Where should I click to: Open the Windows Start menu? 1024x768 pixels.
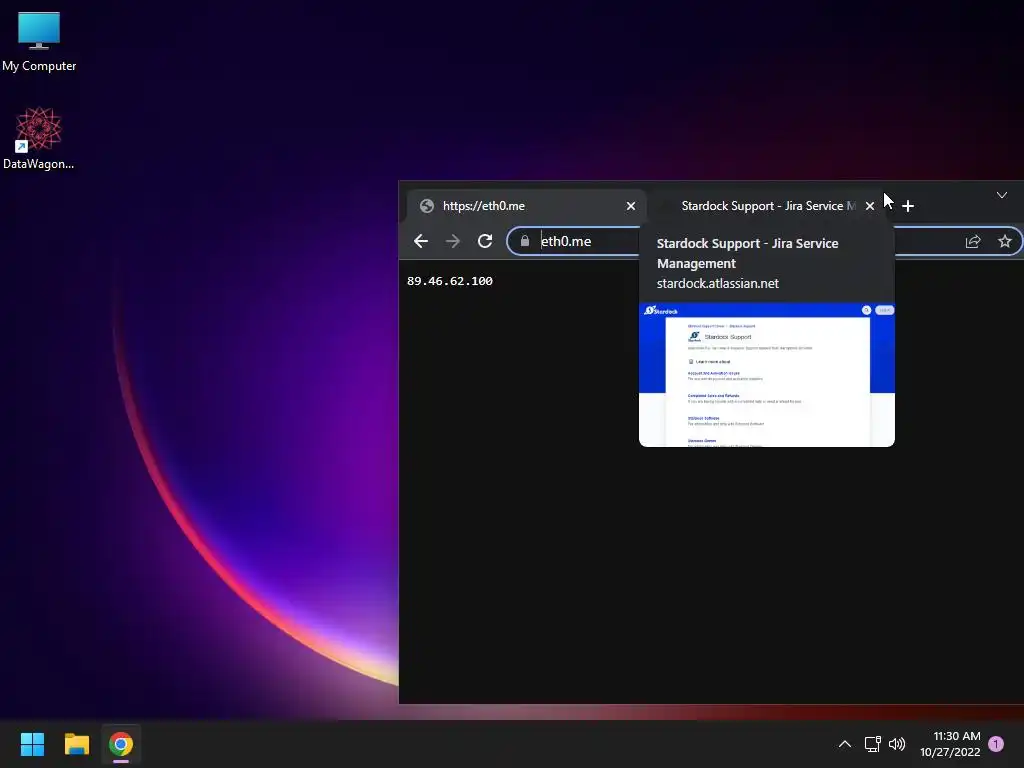point(32,744)
